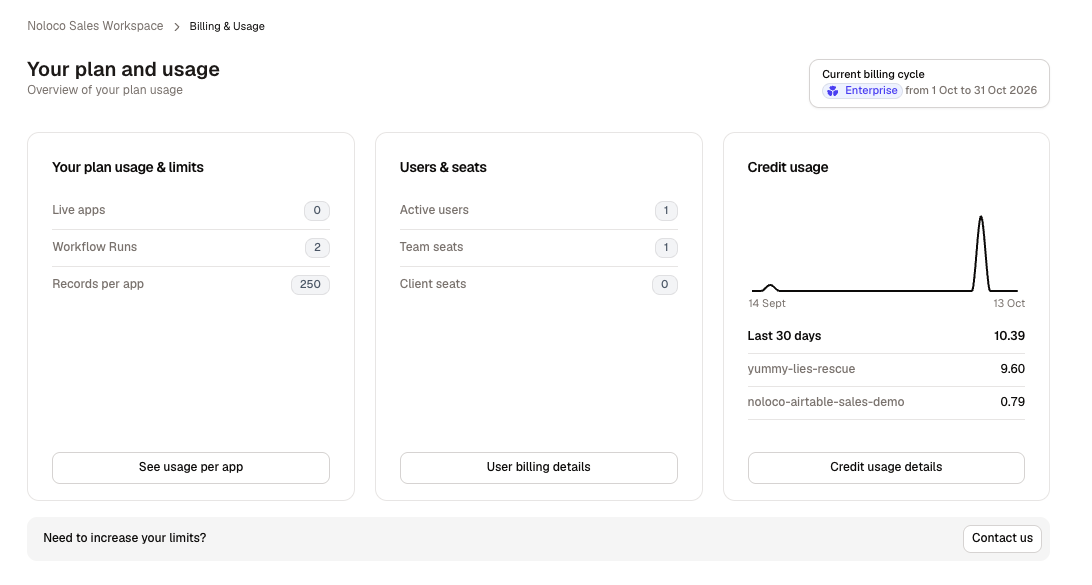
Task: Click the Users & seats heading
Action: click(443, 167)
